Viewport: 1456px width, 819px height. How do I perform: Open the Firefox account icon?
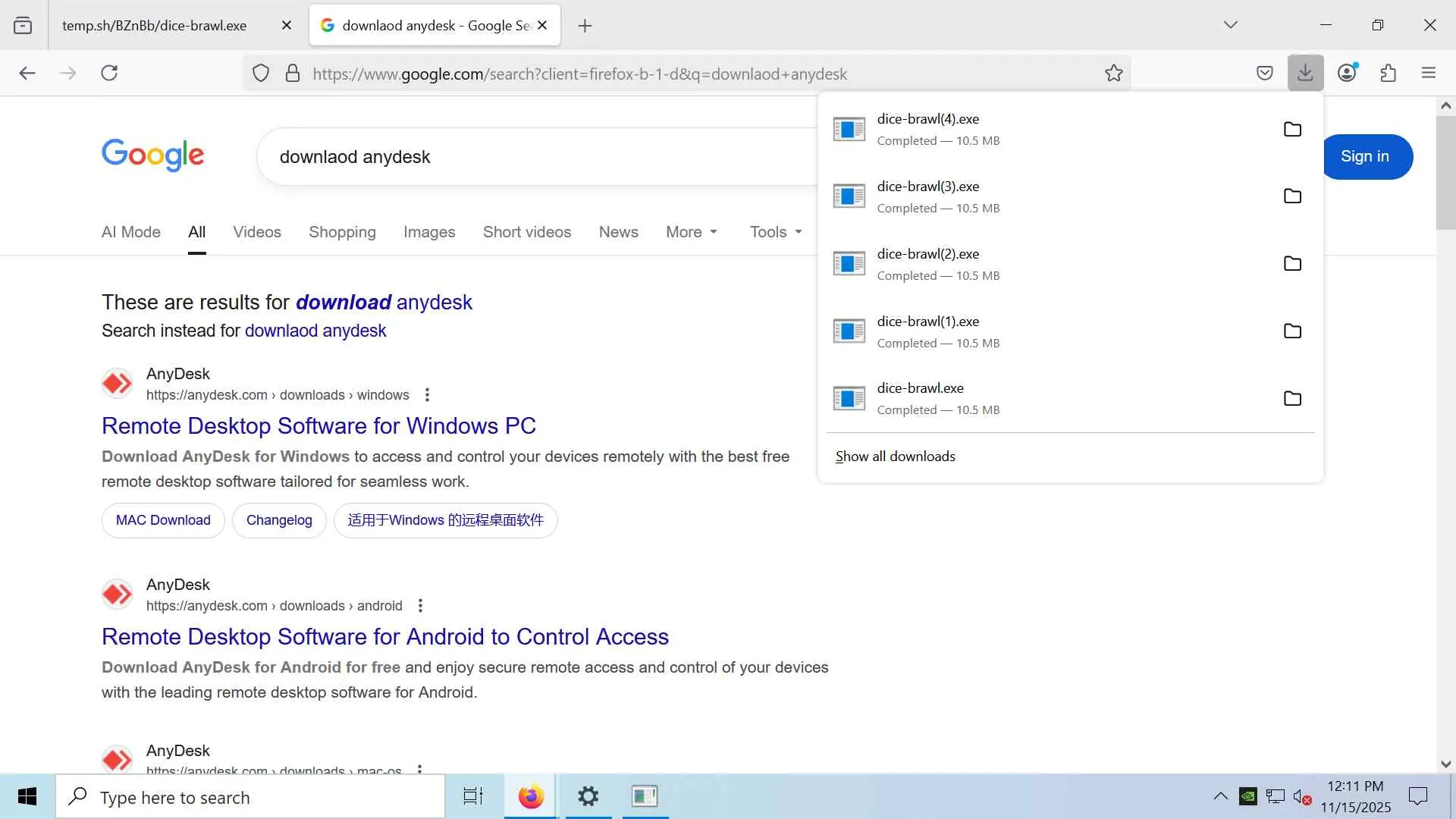coord(1347,73)
